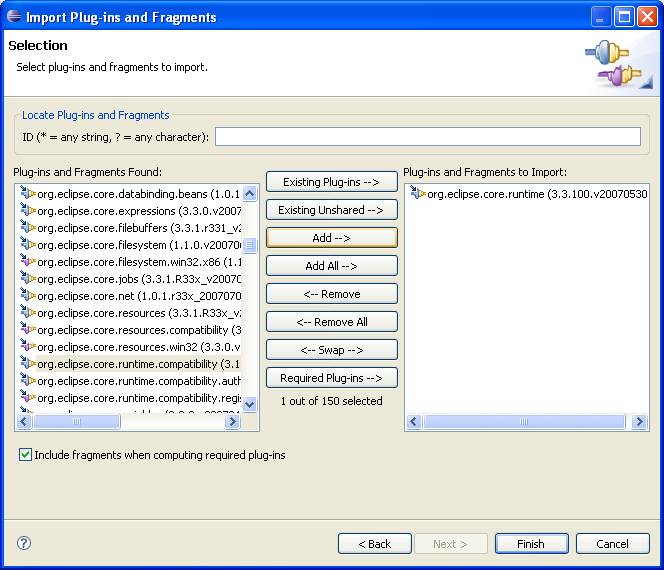Click the org.eclipse.core.filebuffers plug-in icon
This screenshot has width=664, height=570.
[28, 227]
